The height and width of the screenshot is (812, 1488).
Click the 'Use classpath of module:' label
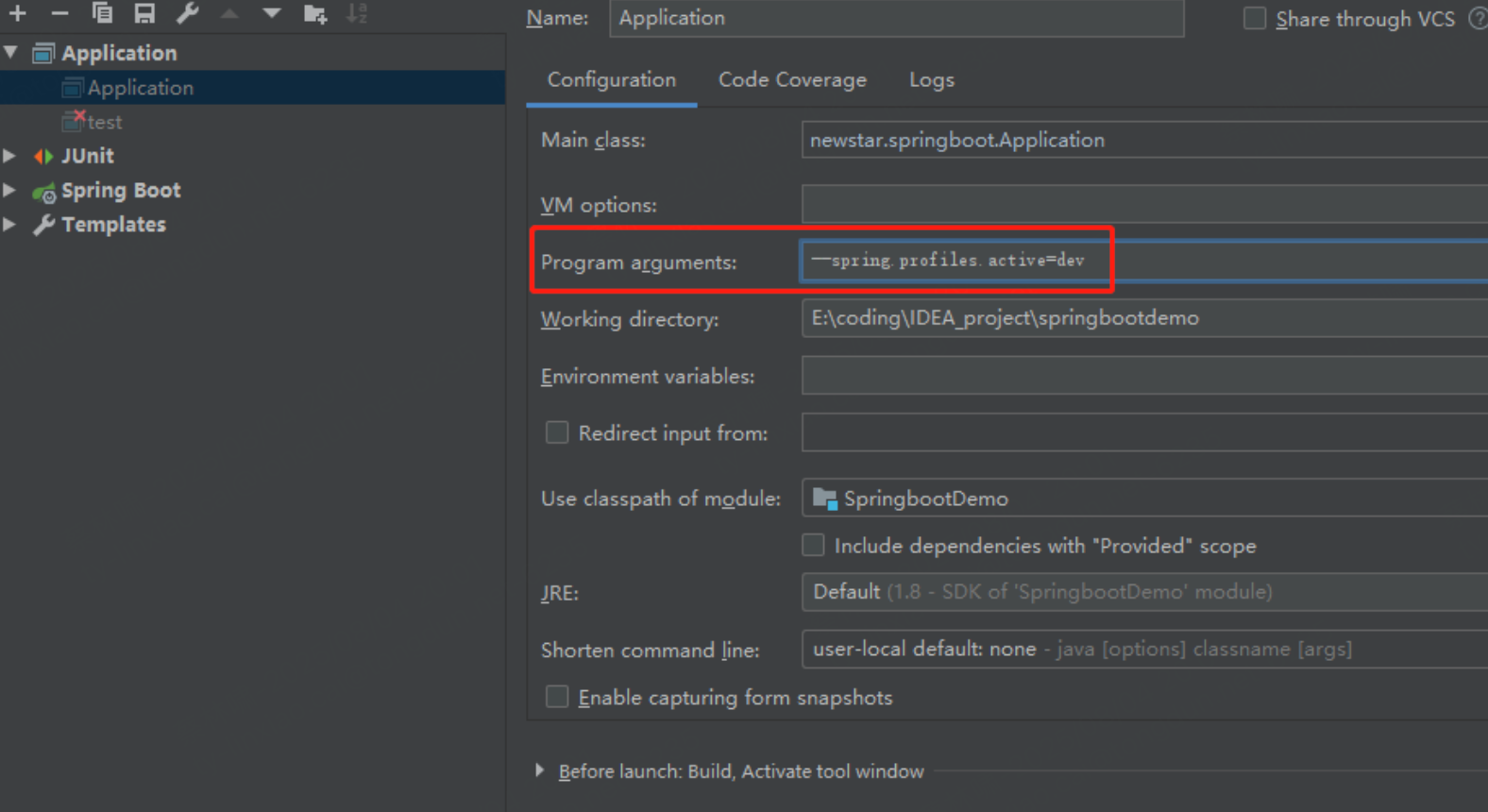pos(660,499)
